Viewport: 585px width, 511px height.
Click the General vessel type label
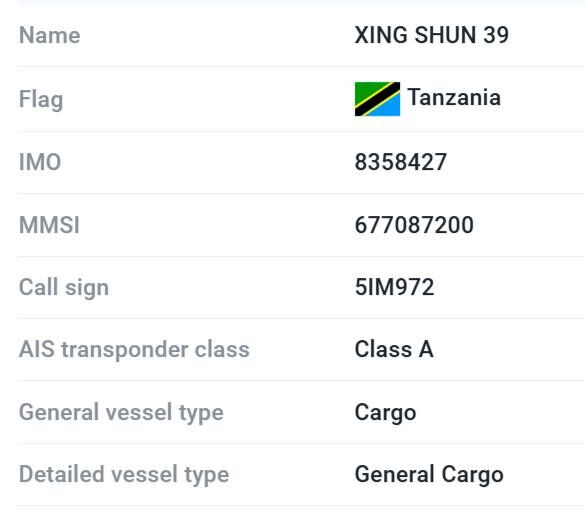(x=121, y=413)
